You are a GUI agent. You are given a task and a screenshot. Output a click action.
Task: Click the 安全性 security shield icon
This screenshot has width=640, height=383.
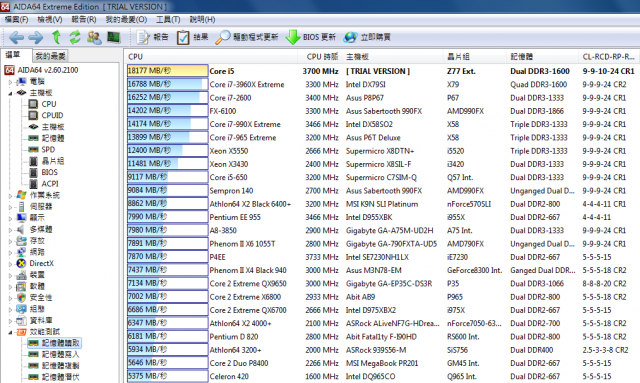21,298
